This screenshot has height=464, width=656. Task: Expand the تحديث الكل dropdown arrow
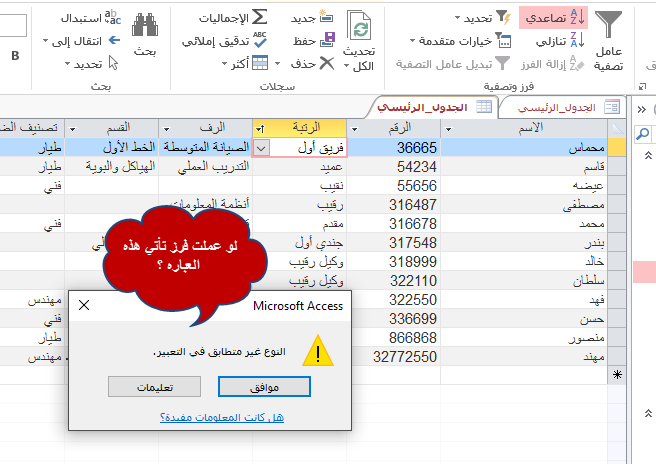coord(346,66)
